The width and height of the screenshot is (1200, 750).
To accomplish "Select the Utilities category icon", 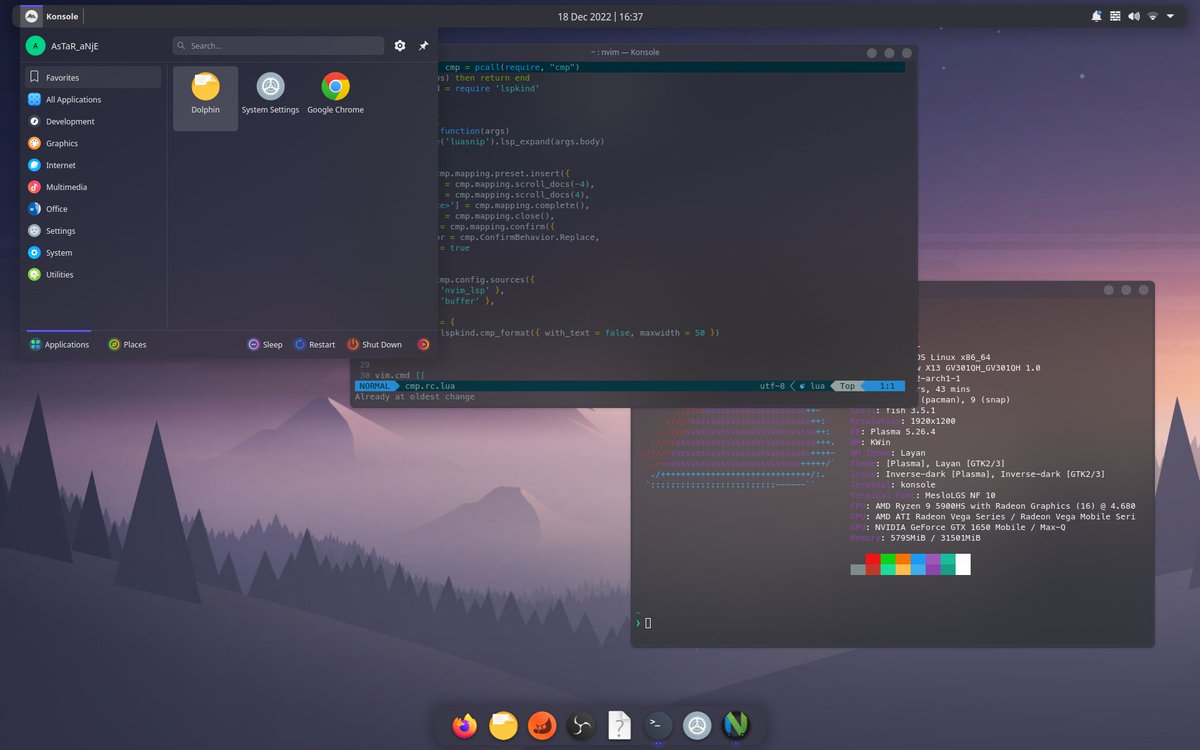I will tap(35, 275).
